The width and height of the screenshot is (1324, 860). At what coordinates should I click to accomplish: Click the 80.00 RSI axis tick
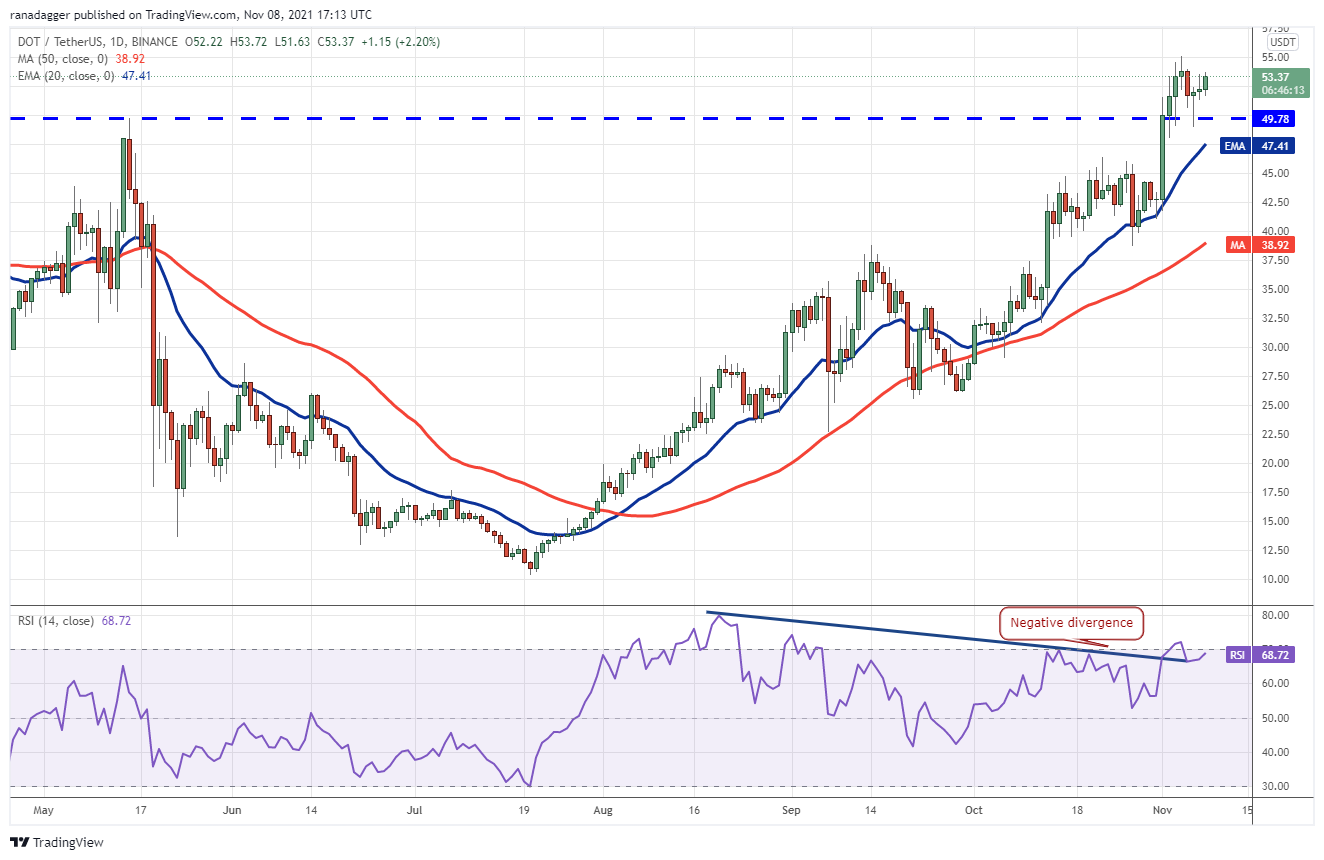[1275, 615]
